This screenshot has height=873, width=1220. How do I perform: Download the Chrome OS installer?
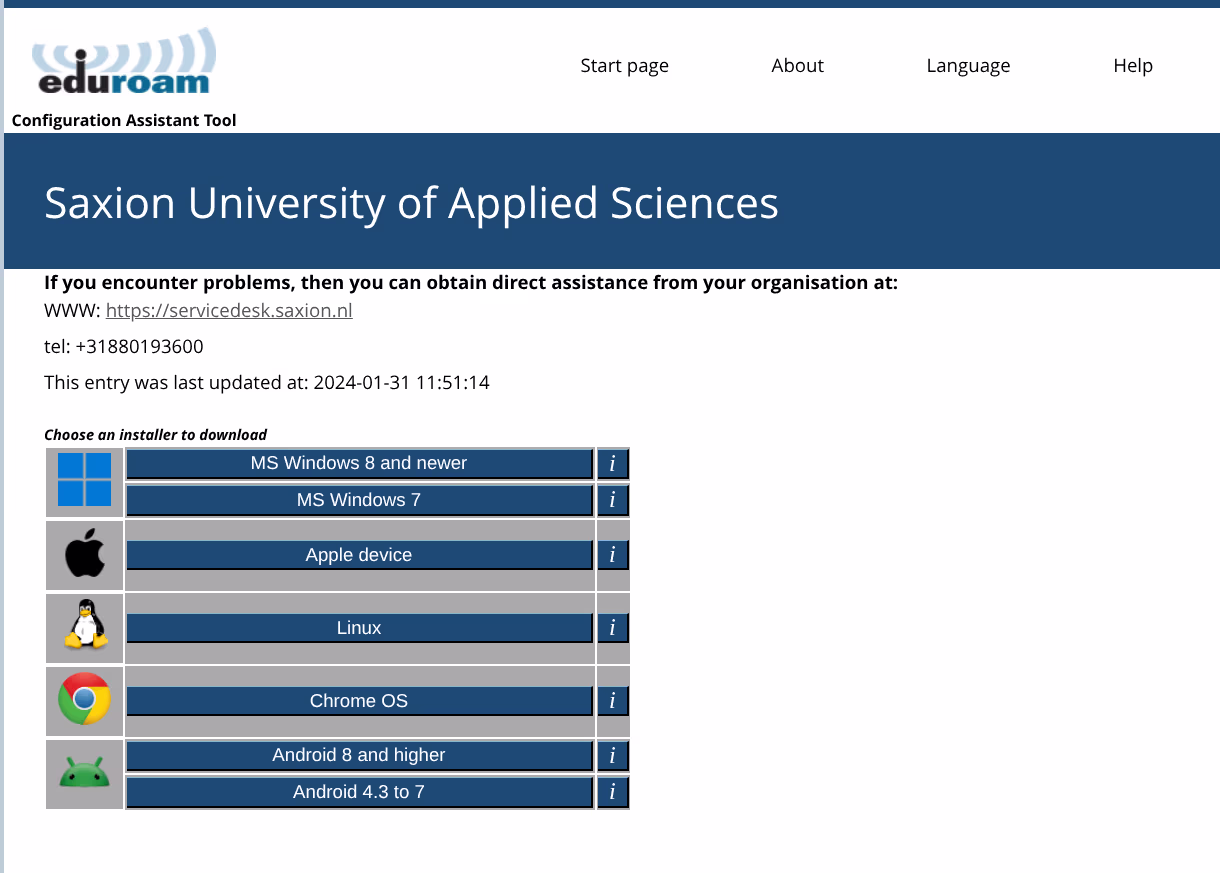359,701
